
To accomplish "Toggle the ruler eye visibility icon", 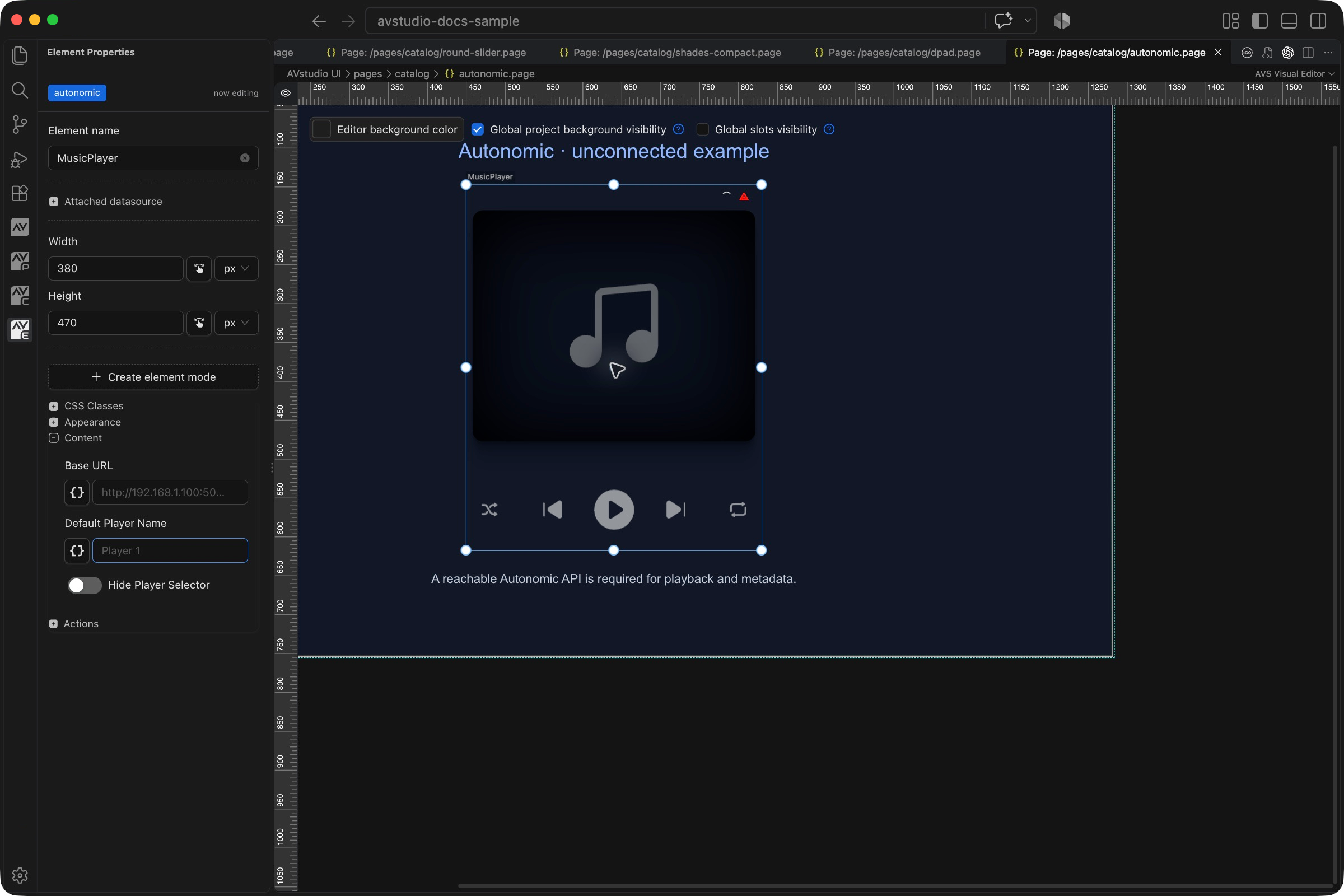I will [286, 93].
